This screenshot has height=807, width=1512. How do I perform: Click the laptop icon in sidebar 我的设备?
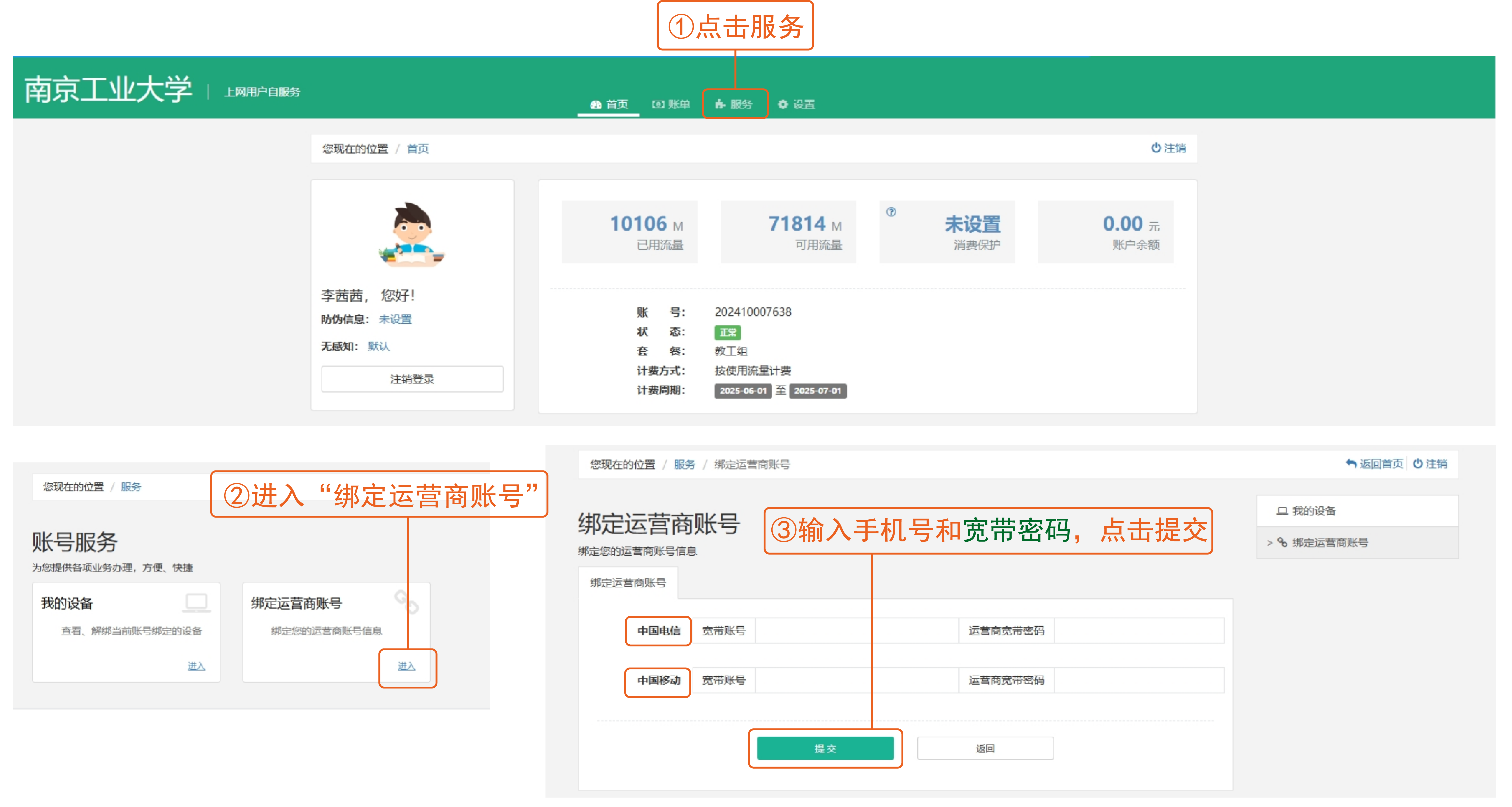coord(1282,511)
